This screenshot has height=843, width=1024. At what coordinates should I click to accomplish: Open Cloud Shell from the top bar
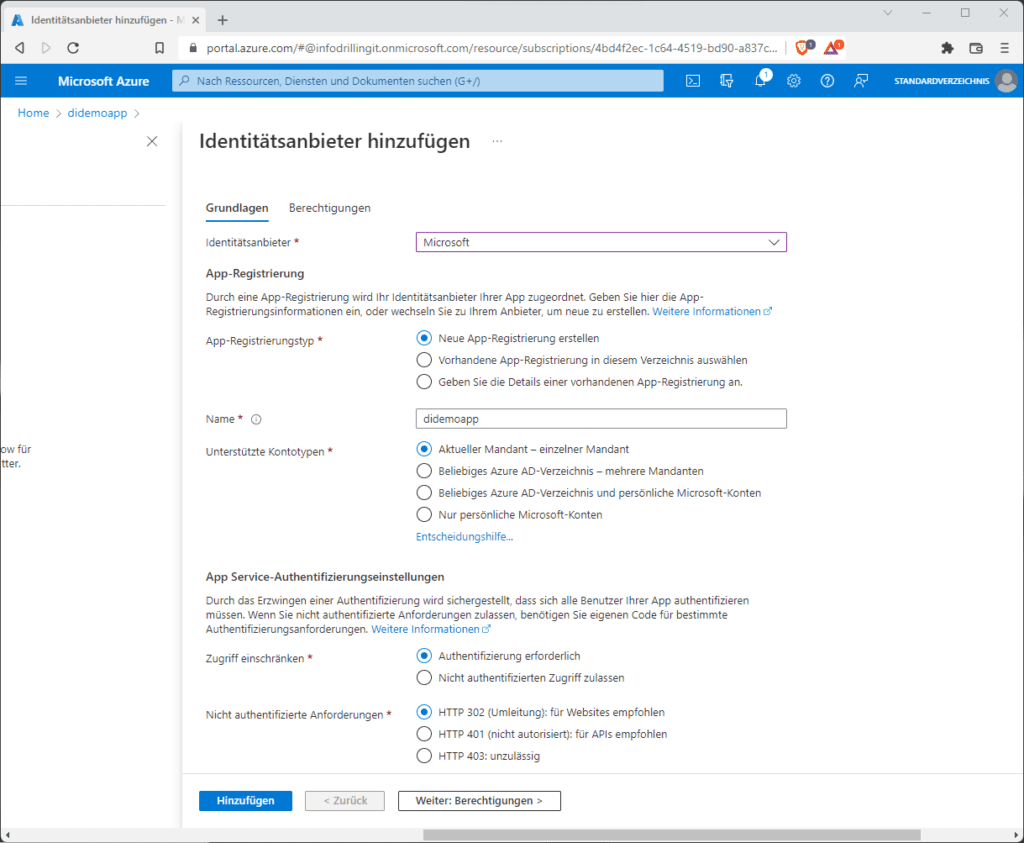(x=693, y=81)
